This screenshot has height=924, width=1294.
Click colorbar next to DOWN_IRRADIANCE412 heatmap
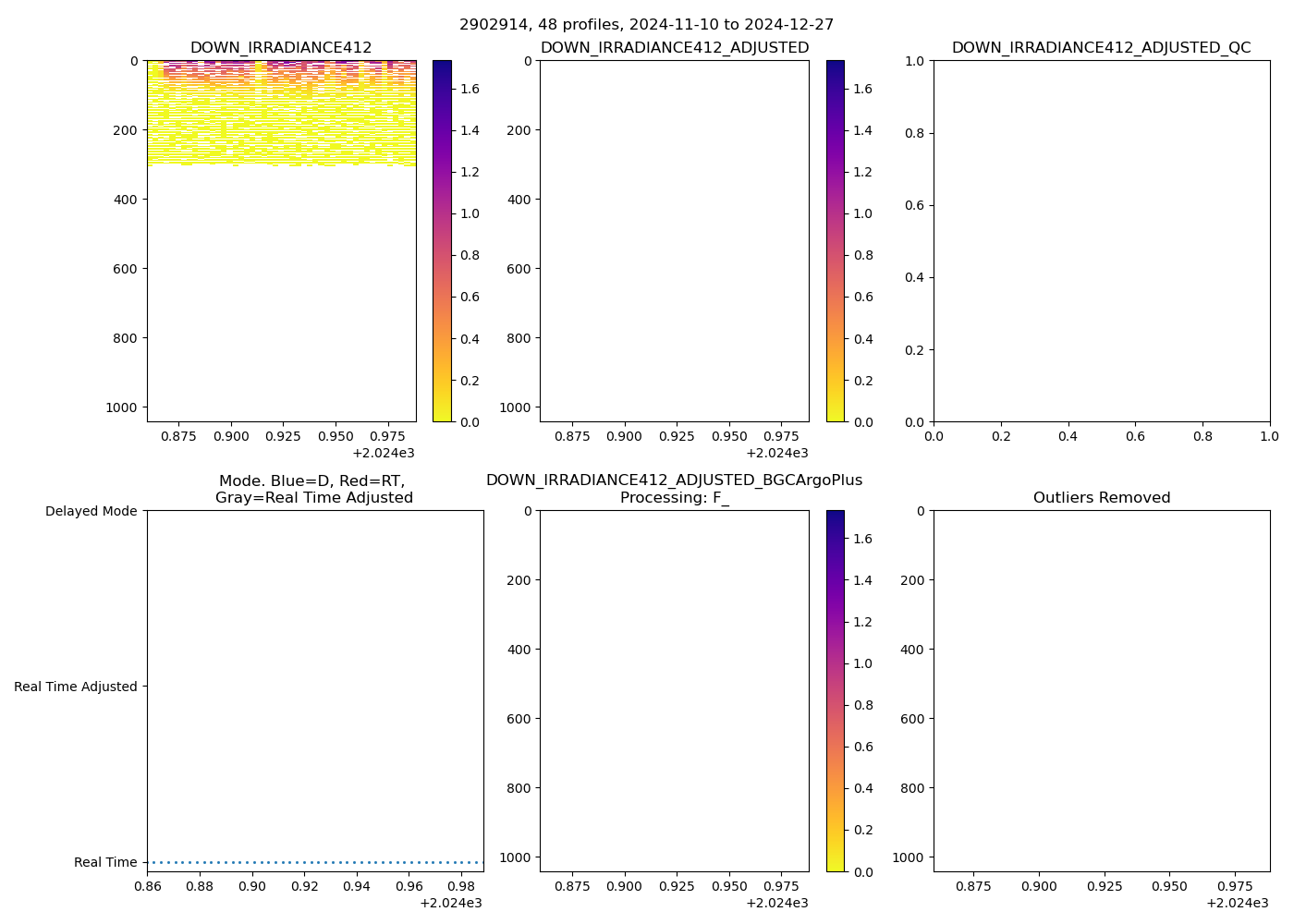(x=442, y=240)
